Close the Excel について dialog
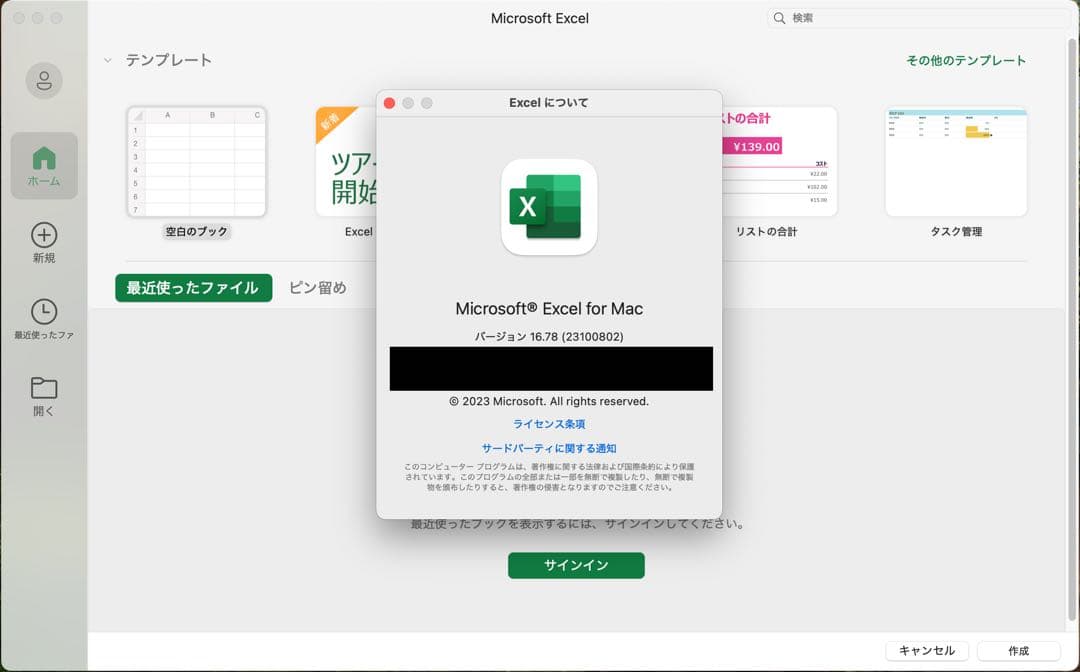The height and width of the screenshot is (672, 1080). pos(389,103)
